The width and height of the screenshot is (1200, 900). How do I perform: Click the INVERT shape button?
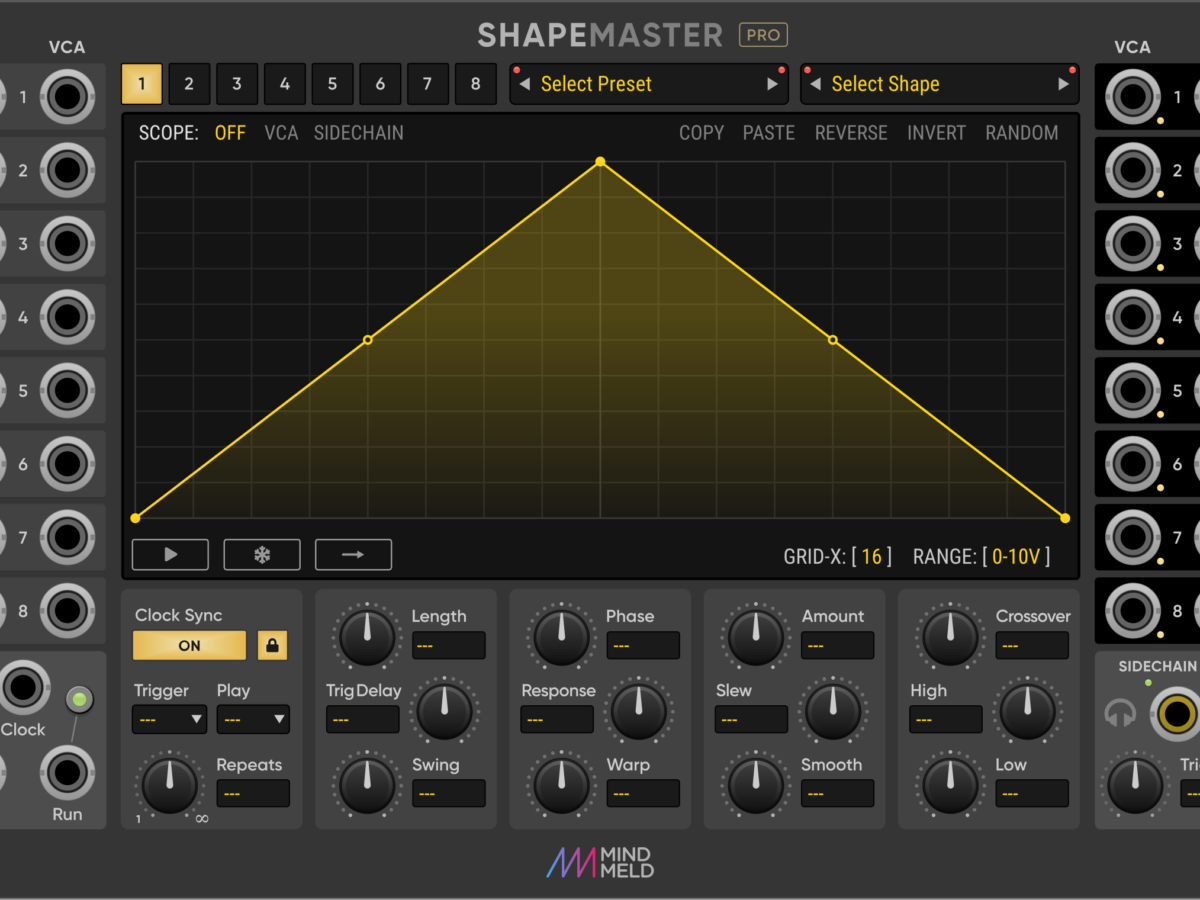click(936, 133)
